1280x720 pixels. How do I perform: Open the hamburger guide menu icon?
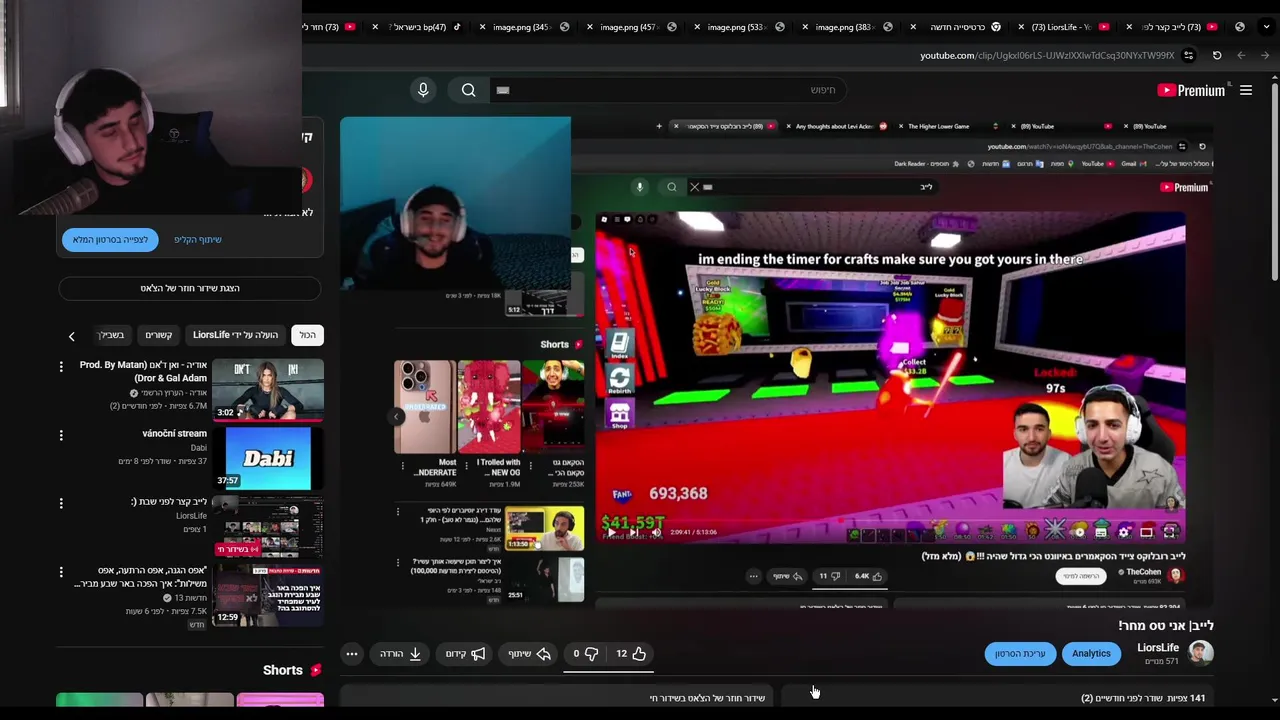pos(1246,90)
